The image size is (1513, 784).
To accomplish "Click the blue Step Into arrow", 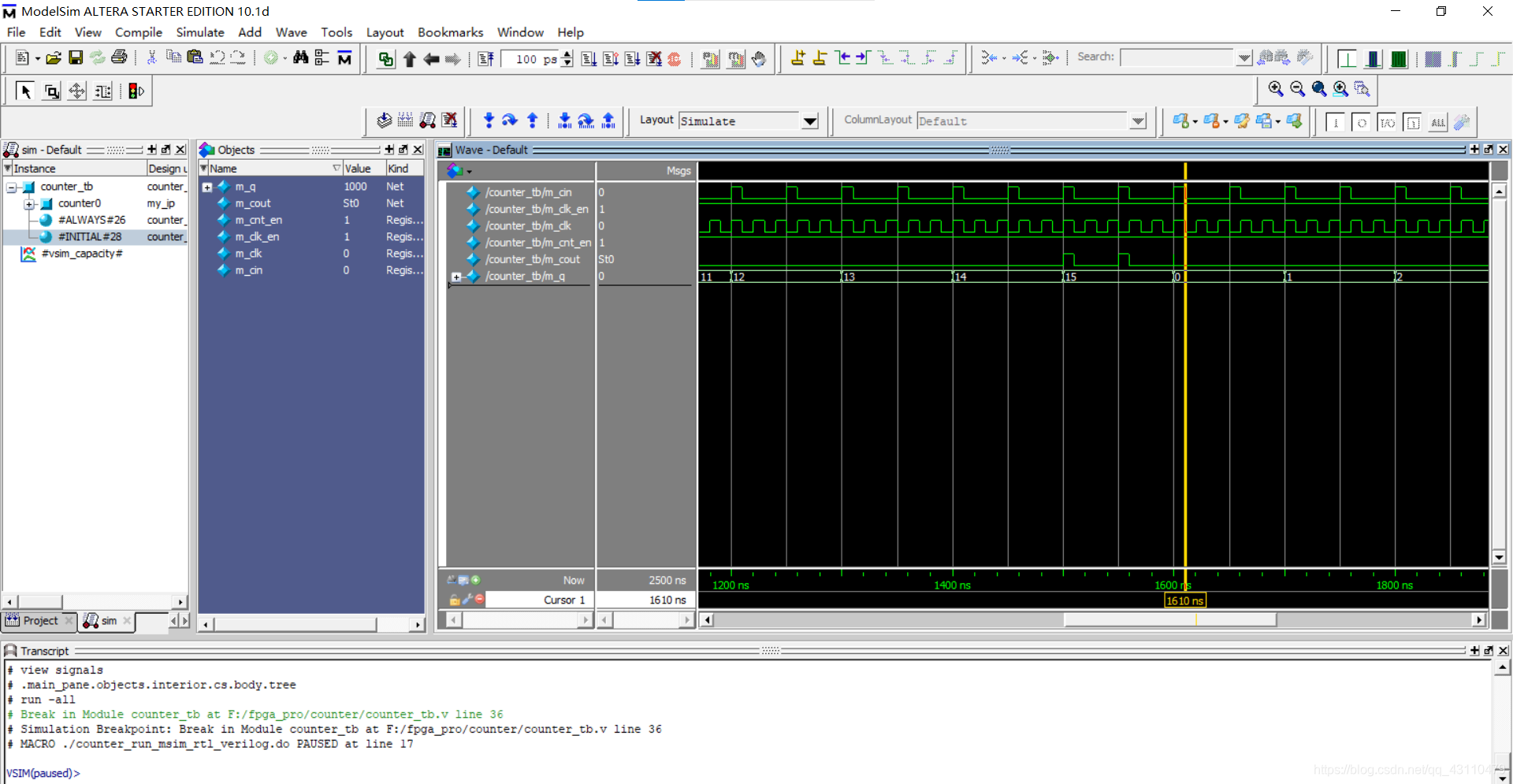I will 489,121.
